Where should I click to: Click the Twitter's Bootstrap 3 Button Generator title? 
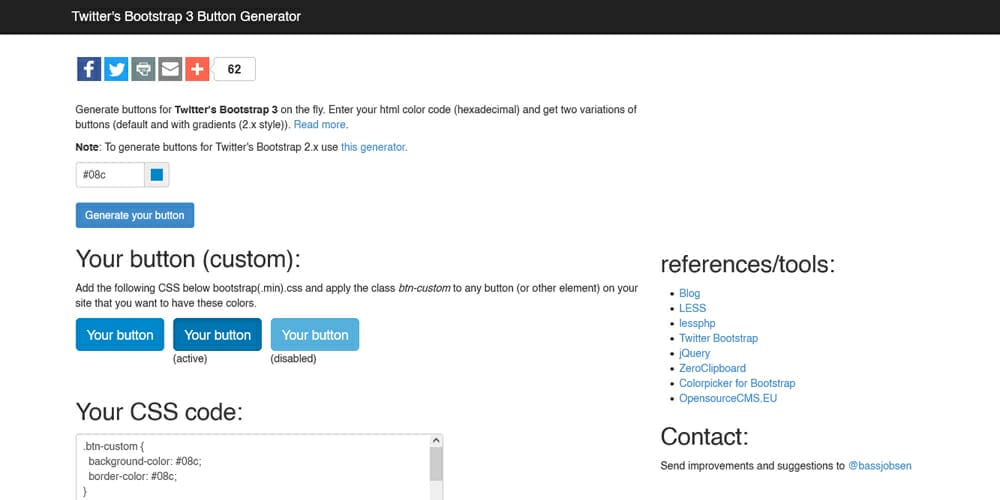pos(186,16)
